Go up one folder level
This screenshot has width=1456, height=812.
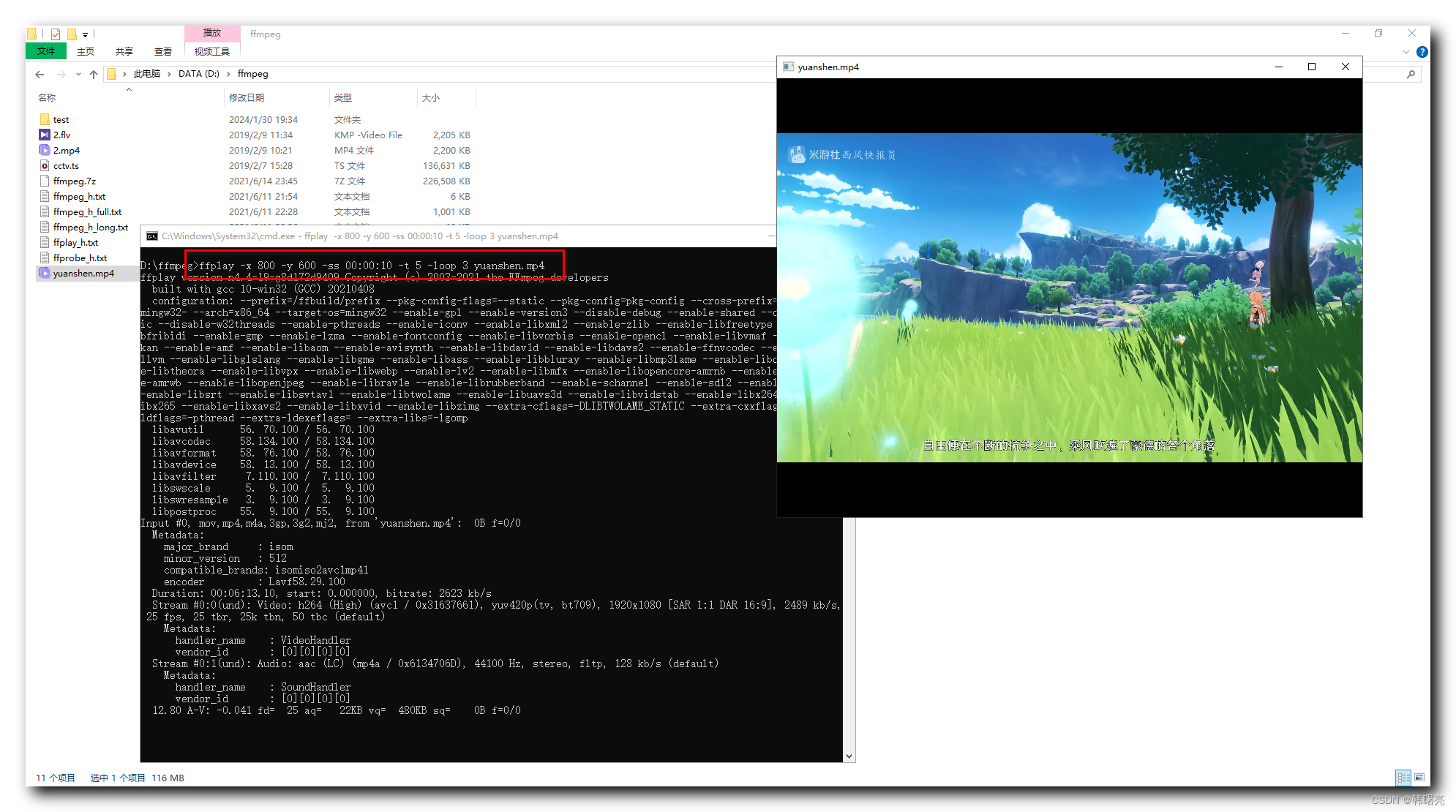94,74
